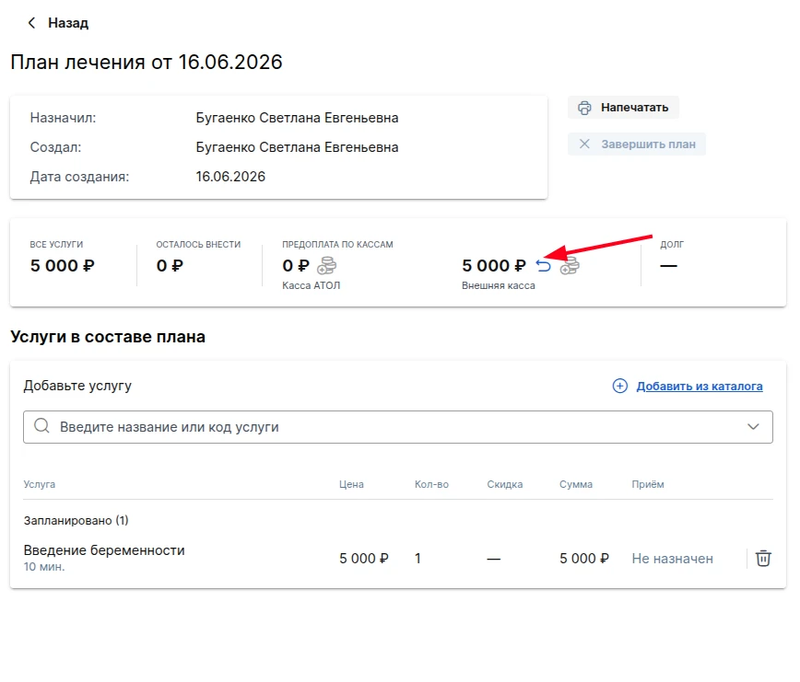Delete Введение беременности with trash icon
Screen dimensions: 800x682
763,558
